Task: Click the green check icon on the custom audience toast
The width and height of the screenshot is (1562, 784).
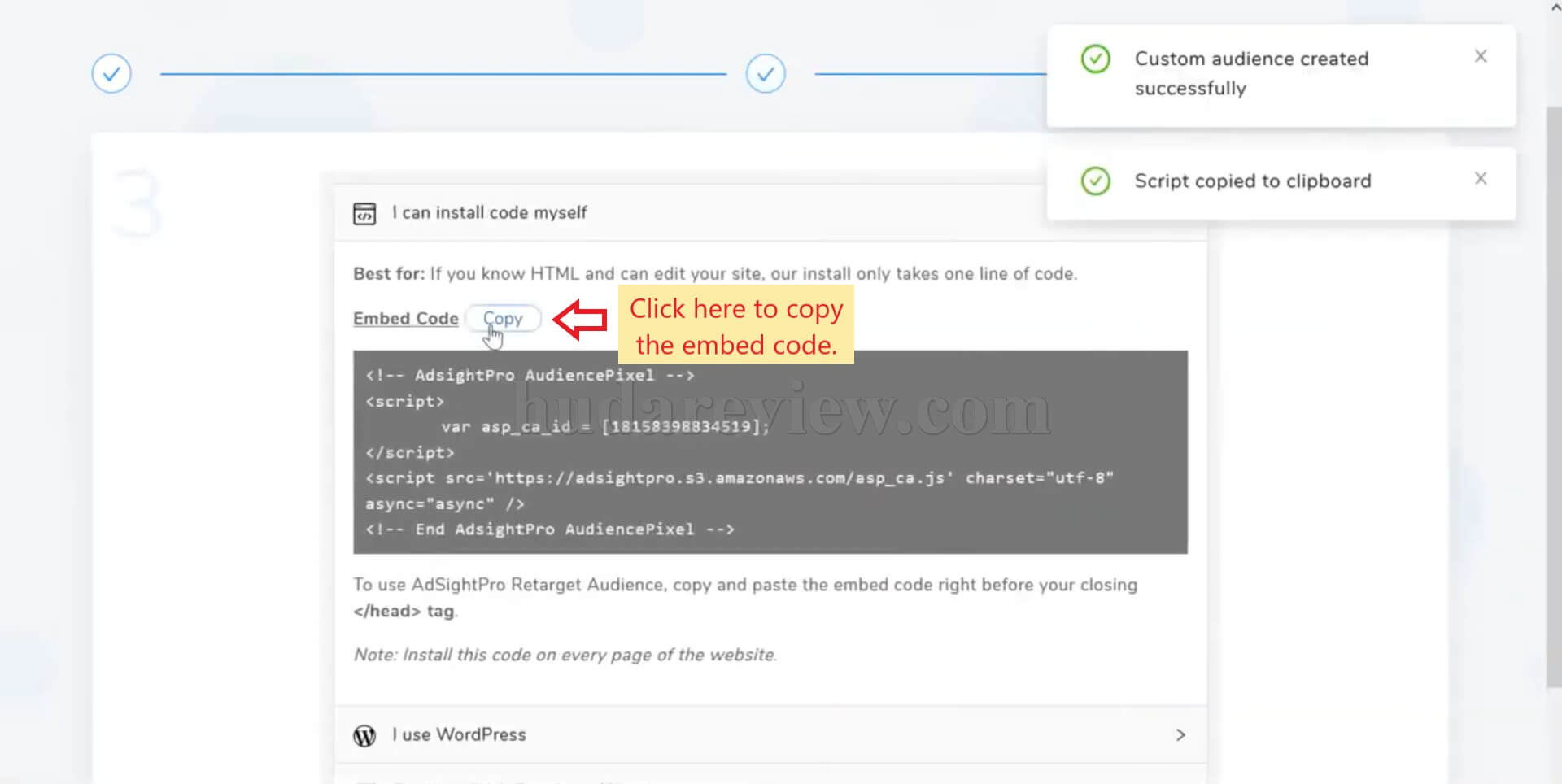Action: [x=1095, y=59]
